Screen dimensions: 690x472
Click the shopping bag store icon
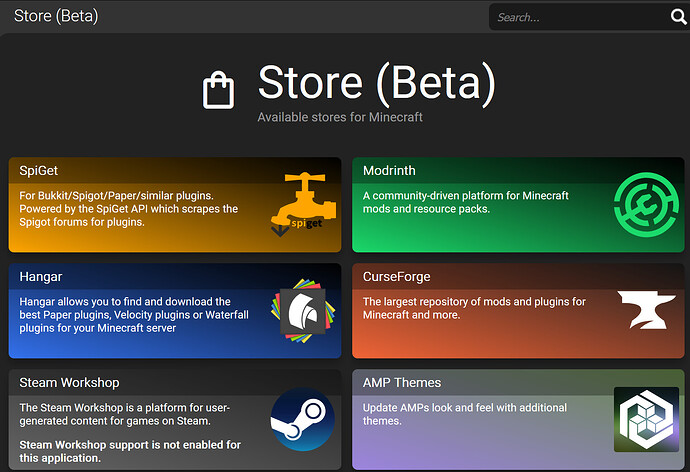tap(218, 90)
